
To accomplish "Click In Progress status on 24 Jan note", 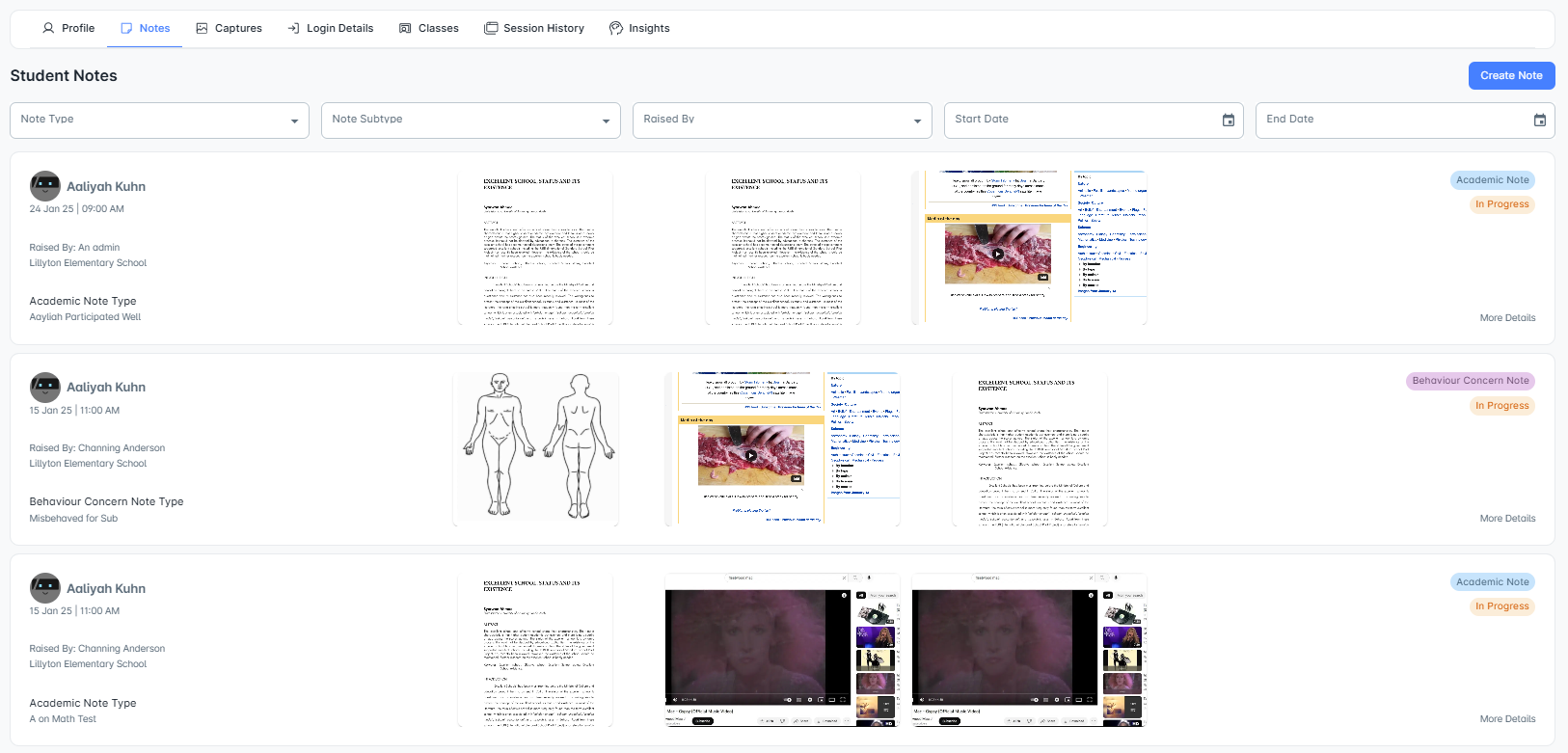I will [1502, 204].
